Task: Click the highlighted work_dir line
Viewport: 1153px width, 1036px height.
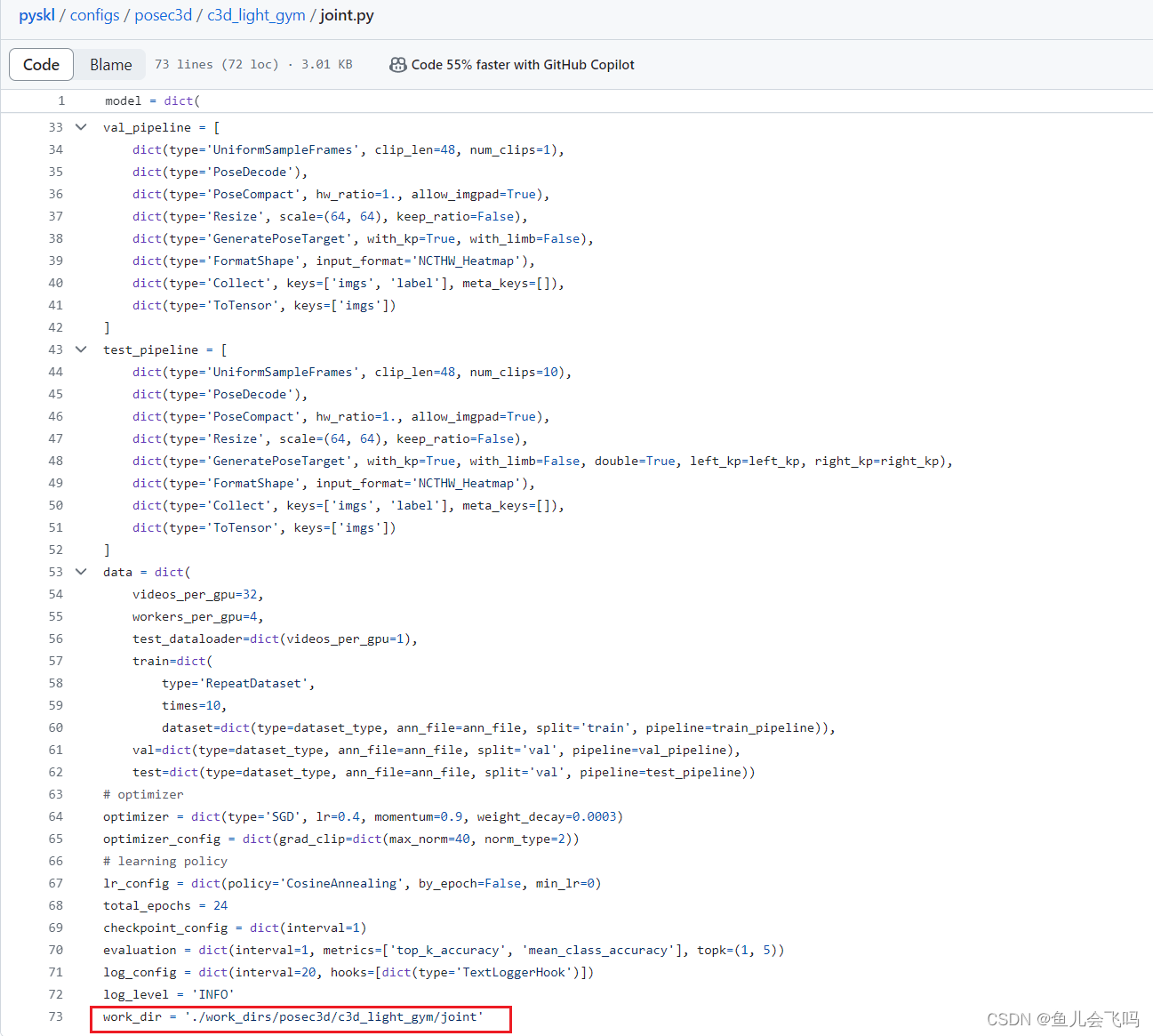Action: coord(292,1016)
